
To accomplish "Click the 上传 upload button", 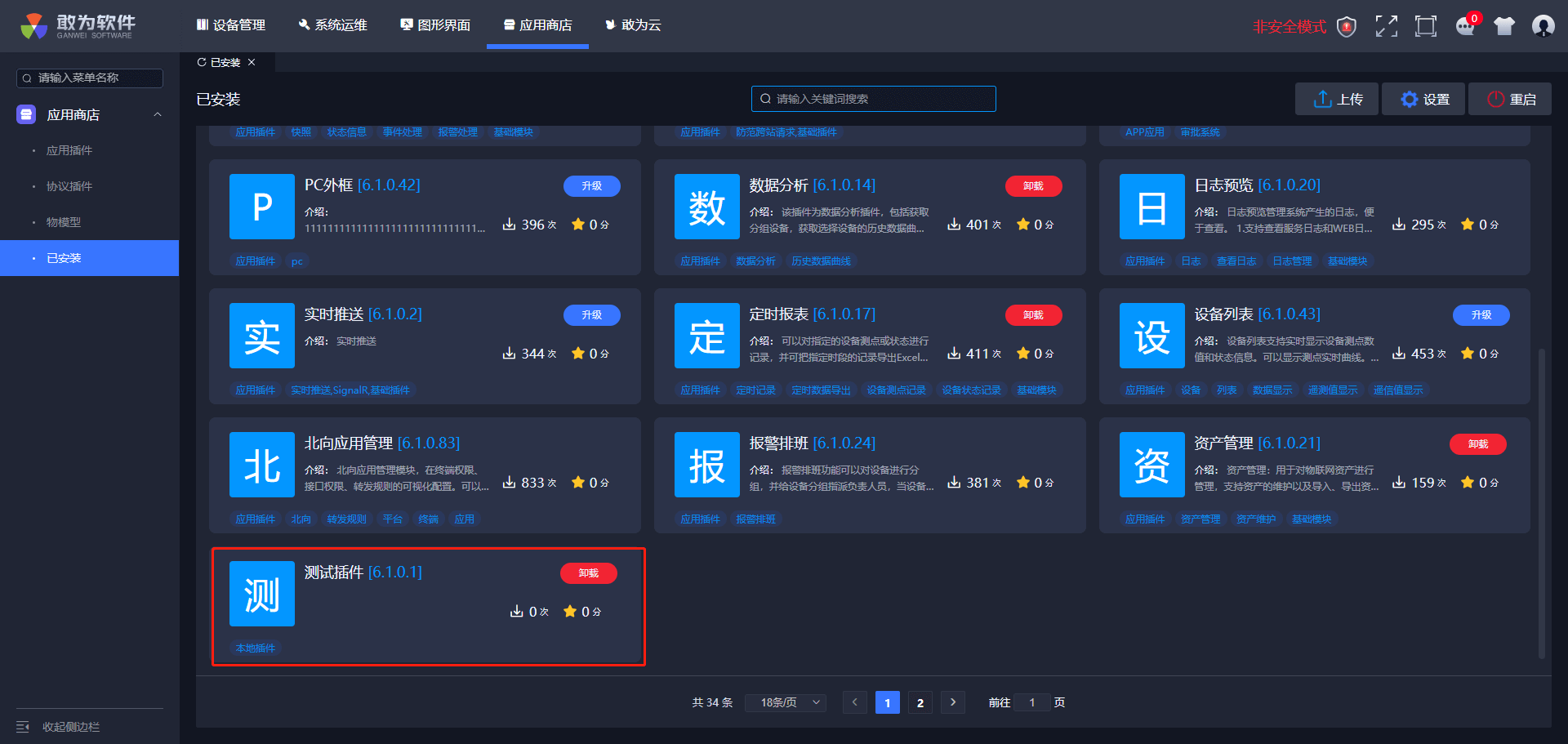I will coord(1337,99).
